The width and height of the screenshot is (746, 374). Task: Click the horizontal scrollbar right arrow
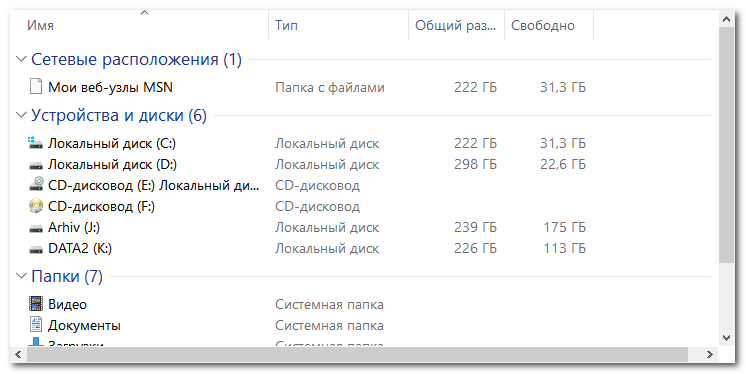point(709,354)
